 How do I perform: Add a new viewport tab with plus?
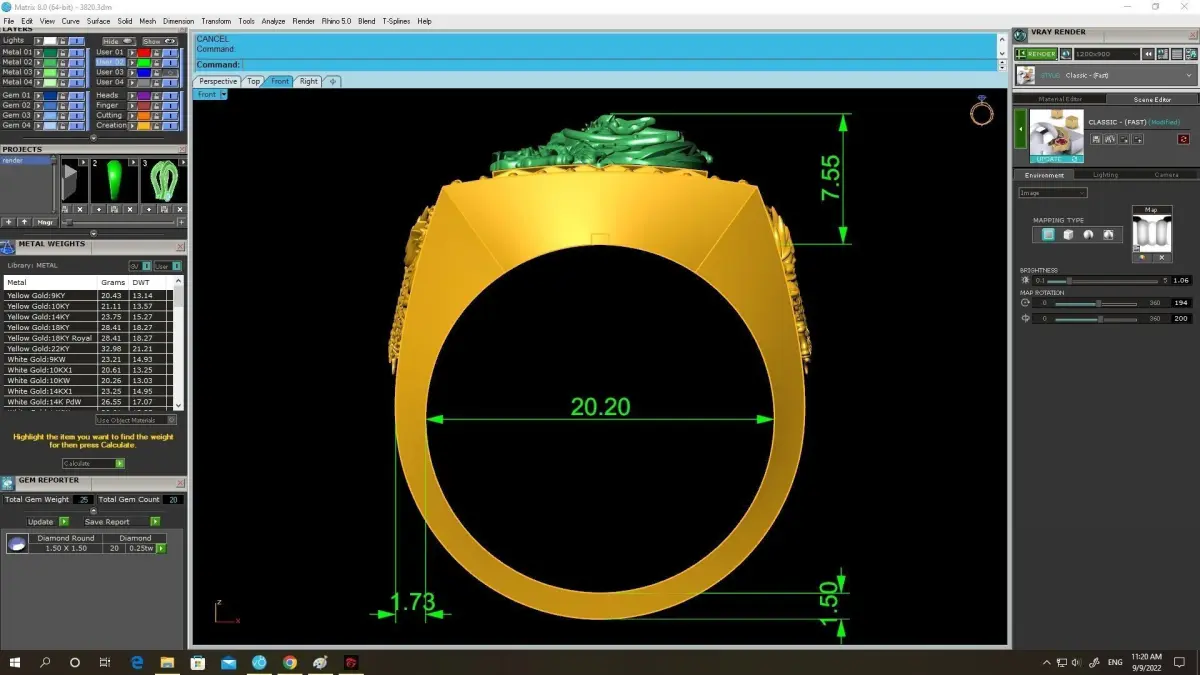333,81
